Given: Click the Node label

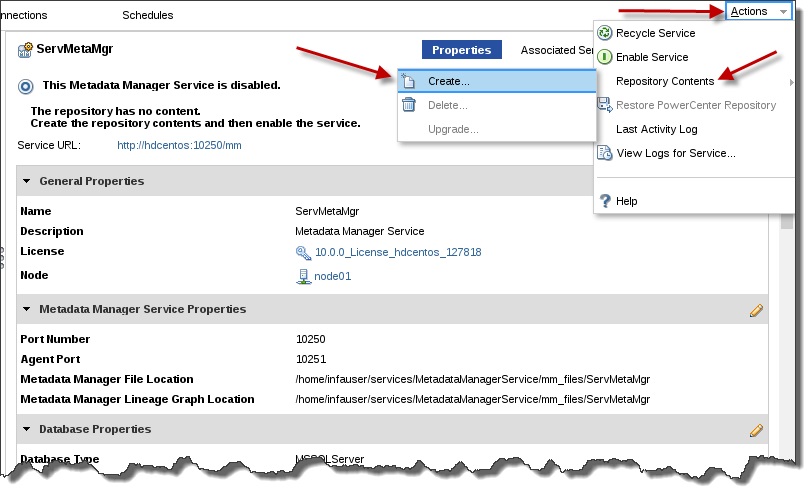Looking at the screenshot, I should click(34, 275).
